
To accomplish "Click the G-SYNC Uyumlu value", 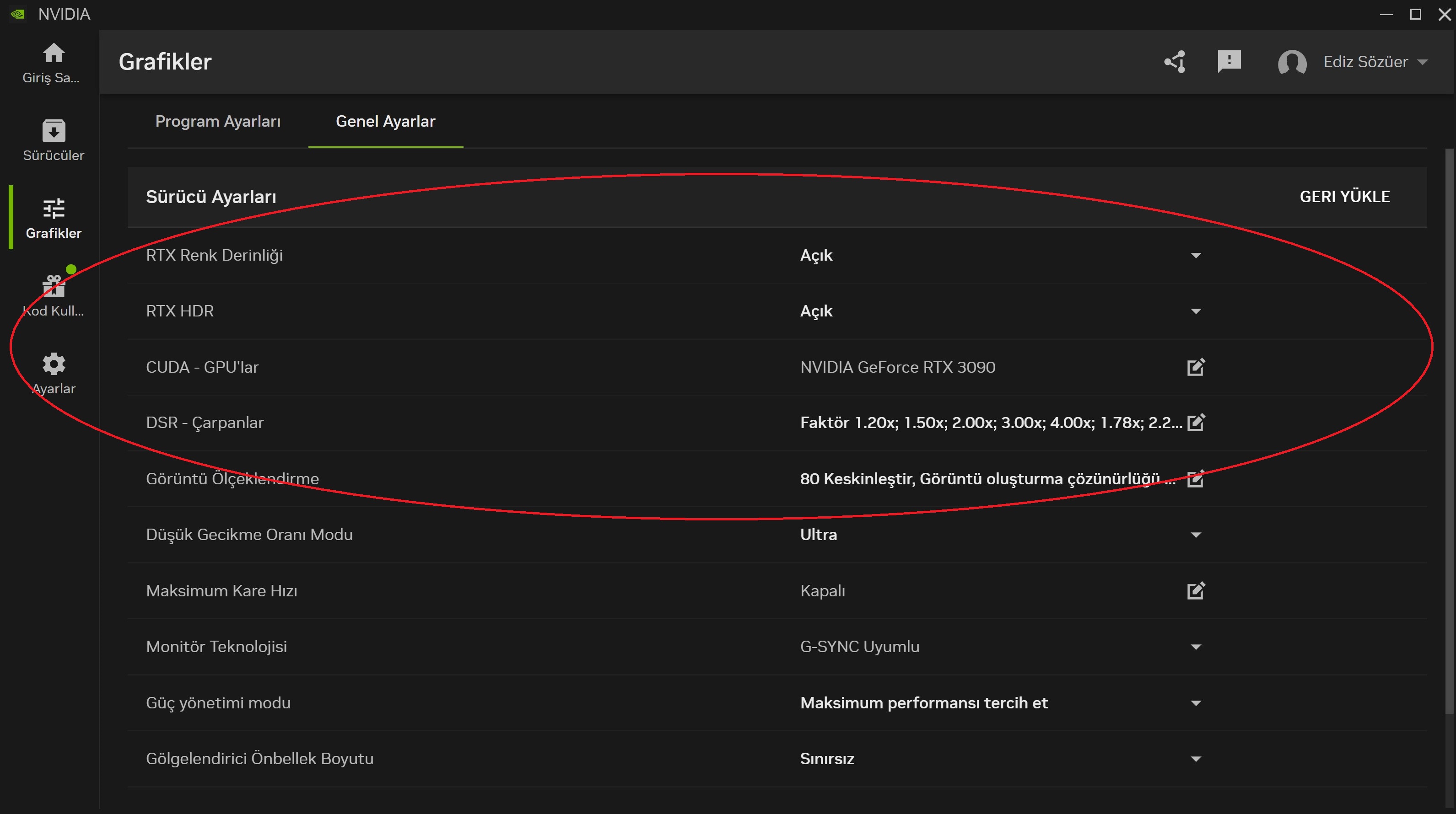I will (860, 647).
